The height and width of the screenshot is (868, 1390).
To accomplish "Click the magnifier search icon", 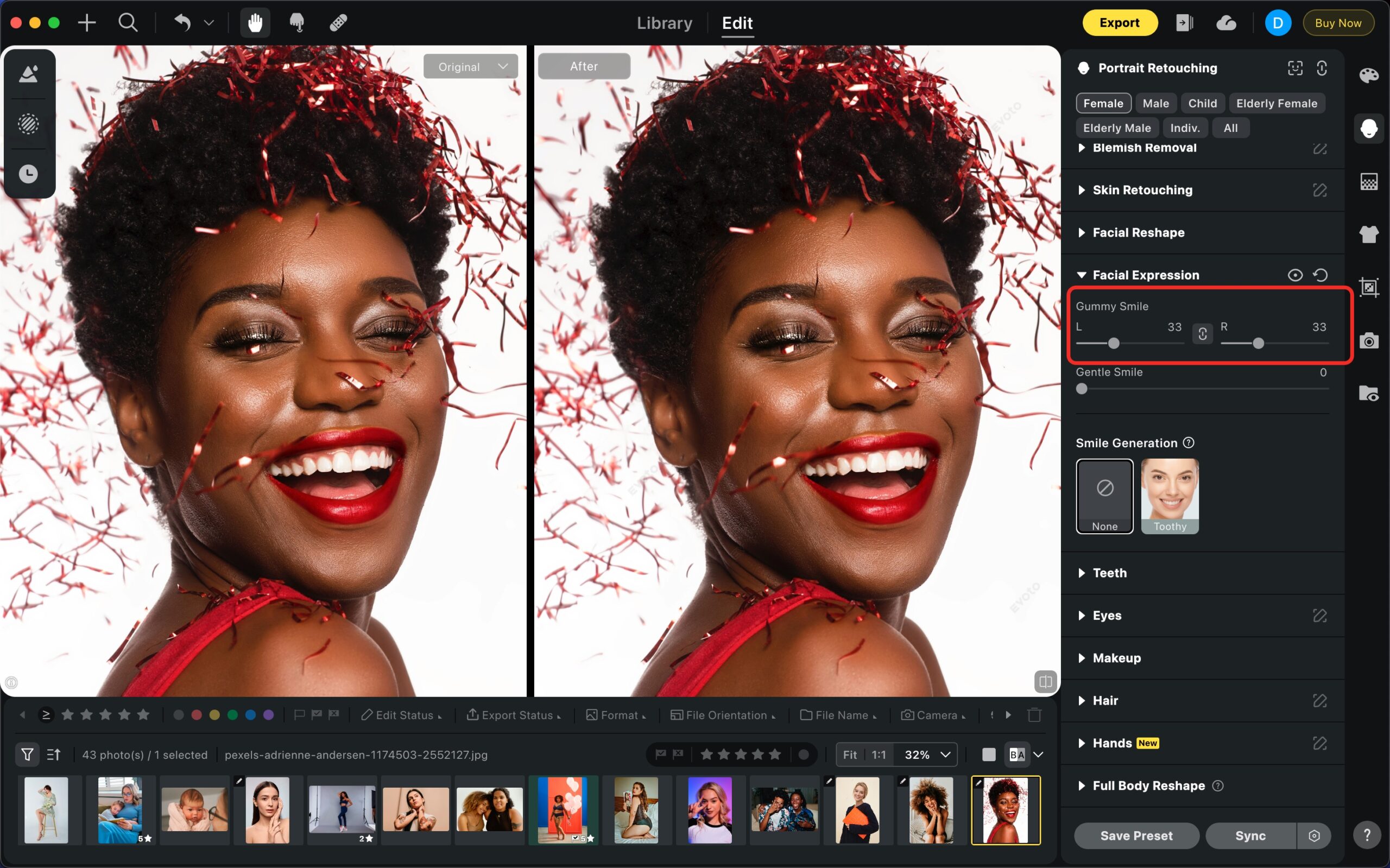I will pos(128,23).
